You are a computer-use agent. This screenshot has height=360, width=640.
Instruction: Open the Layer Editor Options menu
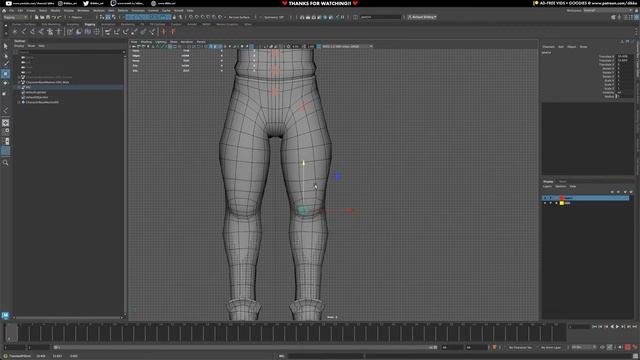pyautogui.click(x=561, y=187)
